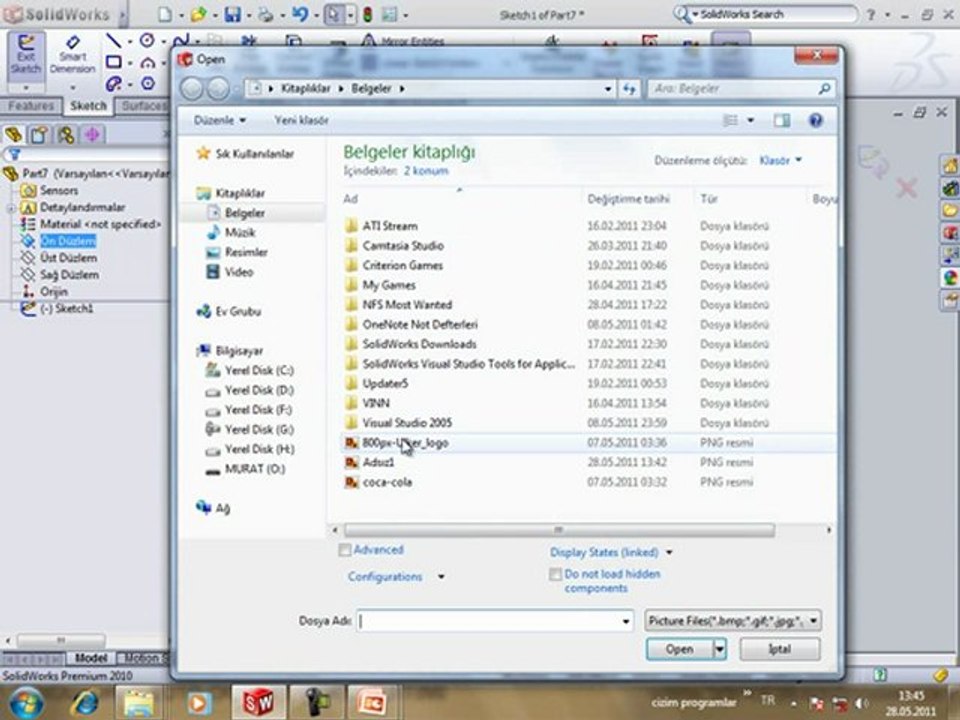Click the Camtasia recorder taskbar icon

(316, 702)
